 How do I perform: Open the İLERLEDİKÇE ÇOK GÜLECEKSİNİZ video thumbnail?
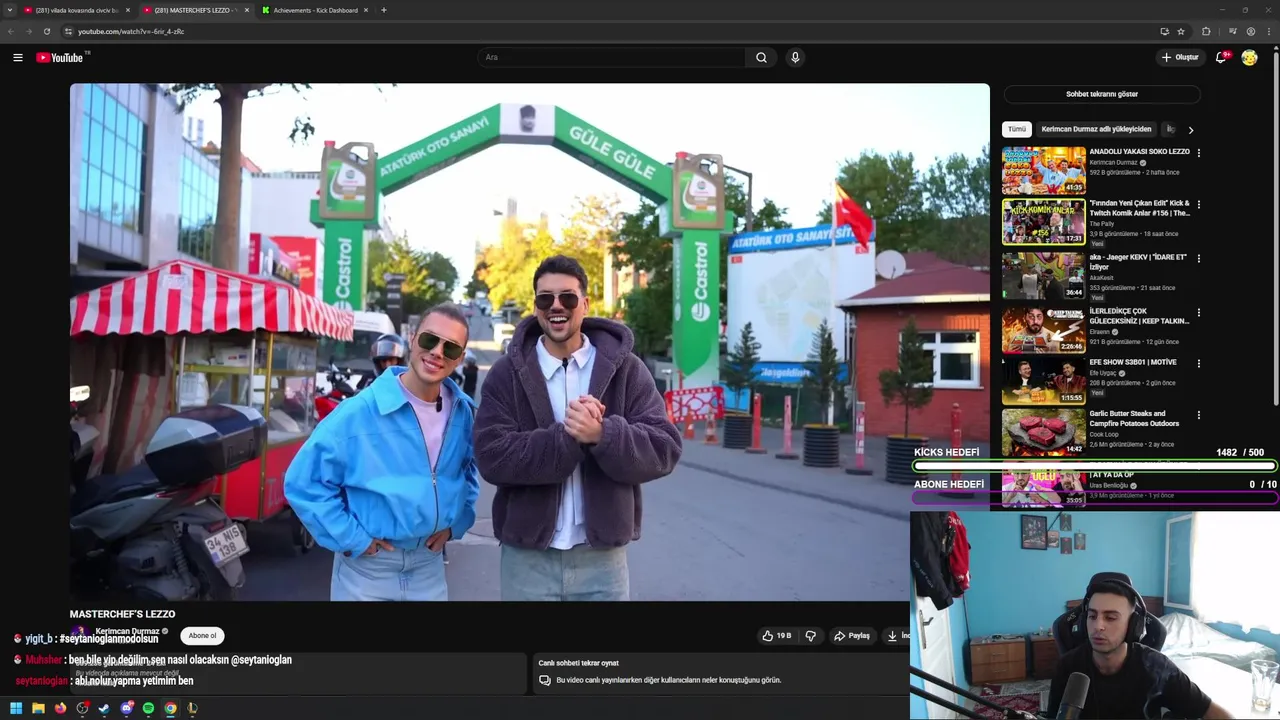pos(1044,330)
